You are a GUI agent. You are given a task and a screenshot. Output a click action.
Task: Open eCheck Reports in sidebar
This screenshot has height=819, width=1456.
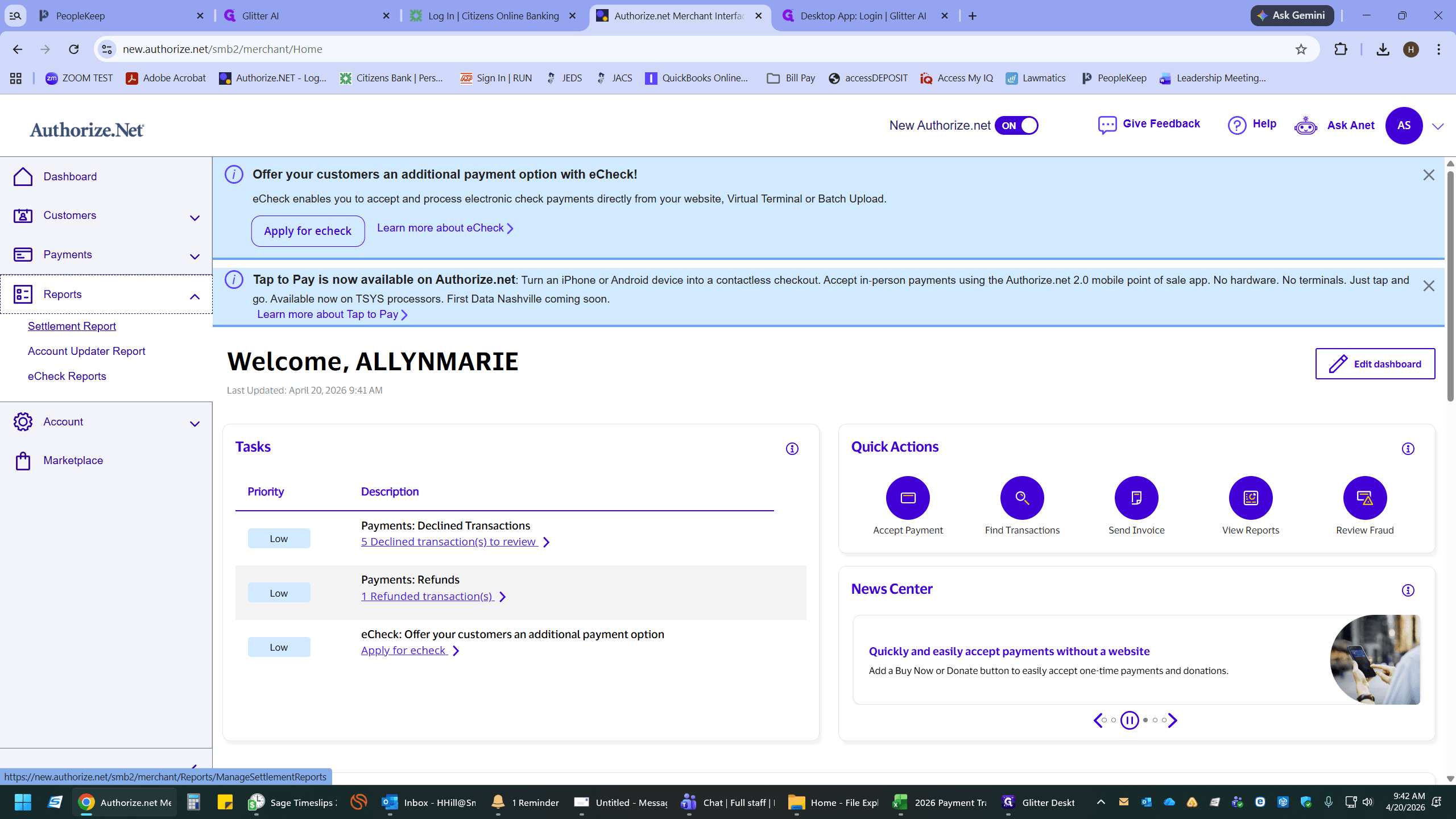point(67,377)
